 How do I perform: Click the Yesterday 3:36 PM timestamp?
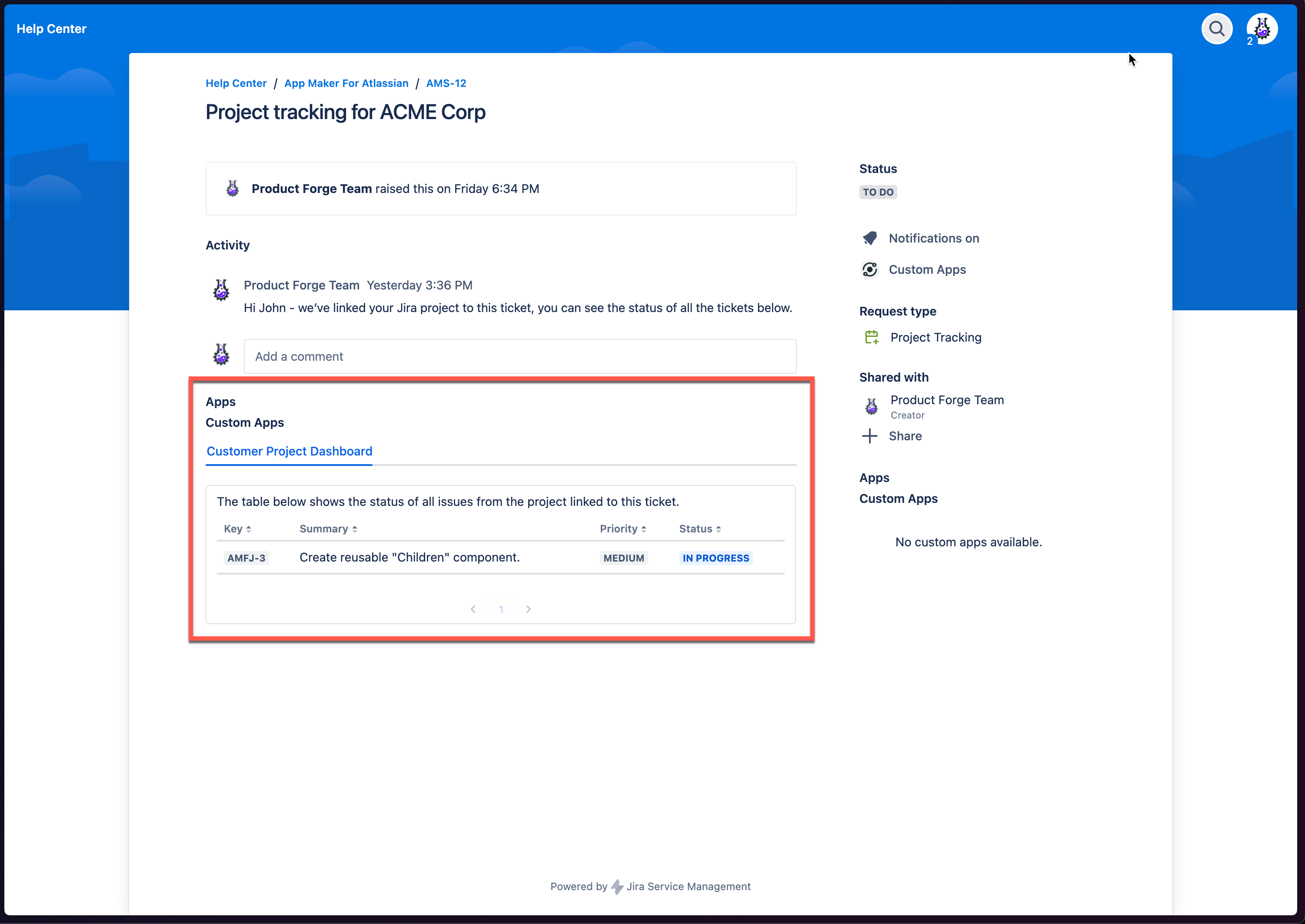click(419, 285)
